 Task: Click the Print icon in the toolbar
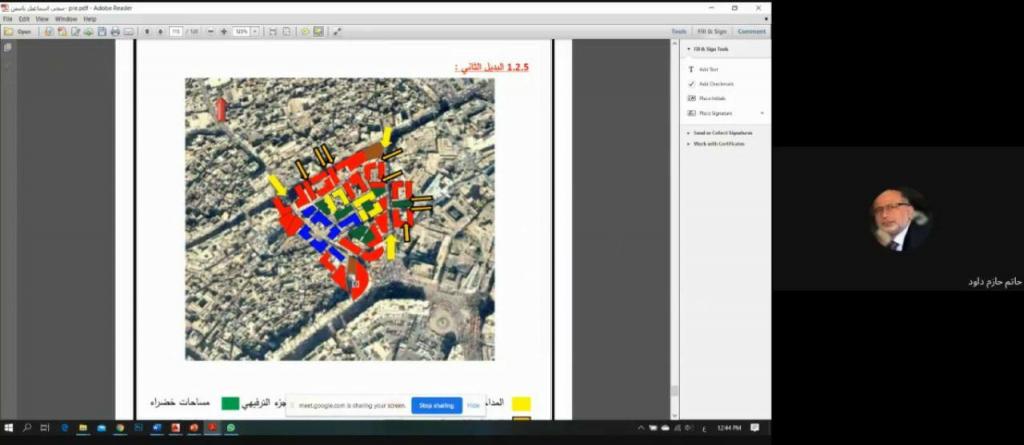(x=115, y=32)
